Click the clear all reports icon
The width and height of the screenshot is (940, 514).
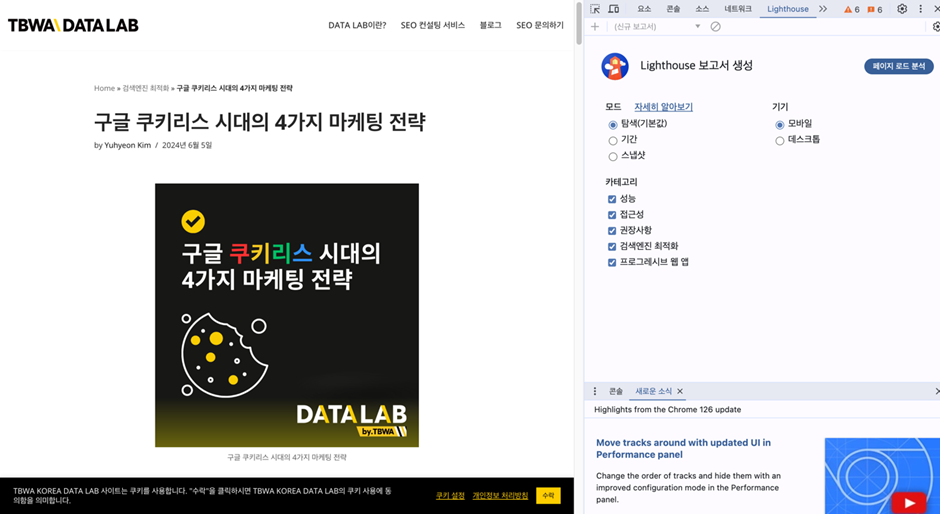click(715, 27)
